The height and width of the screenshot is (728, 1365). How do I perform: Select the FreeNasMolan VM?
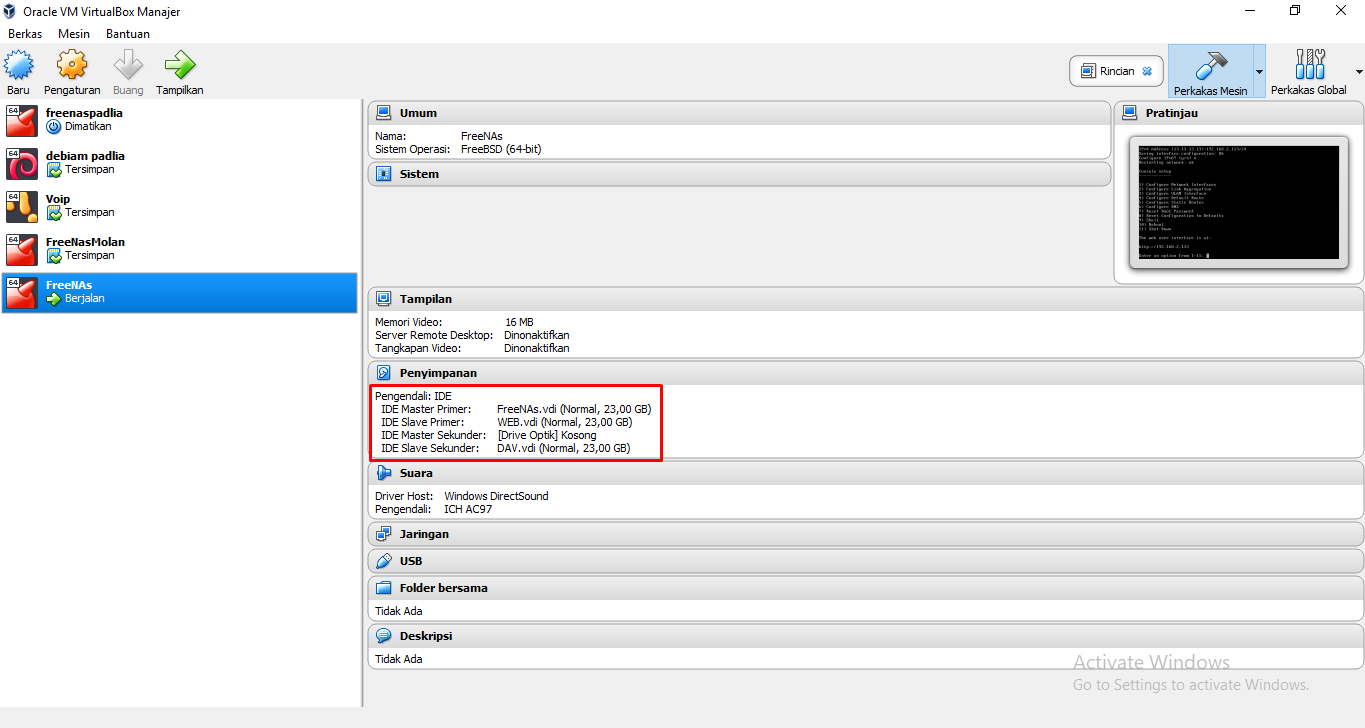pyautogui.click(x=179, y=249)
